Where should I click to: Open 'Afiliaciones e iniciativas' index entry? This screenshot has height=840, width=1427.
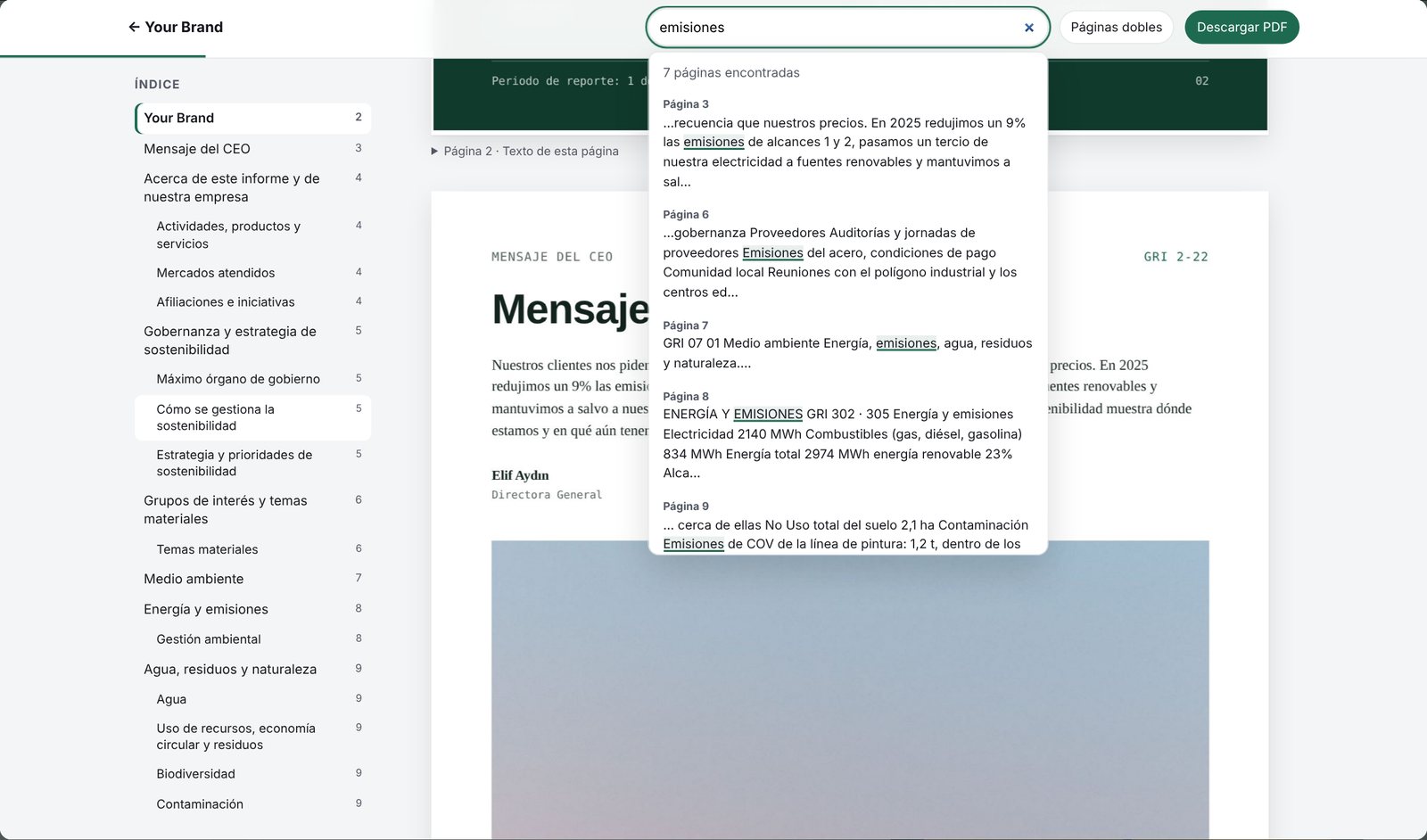point(252,302)
